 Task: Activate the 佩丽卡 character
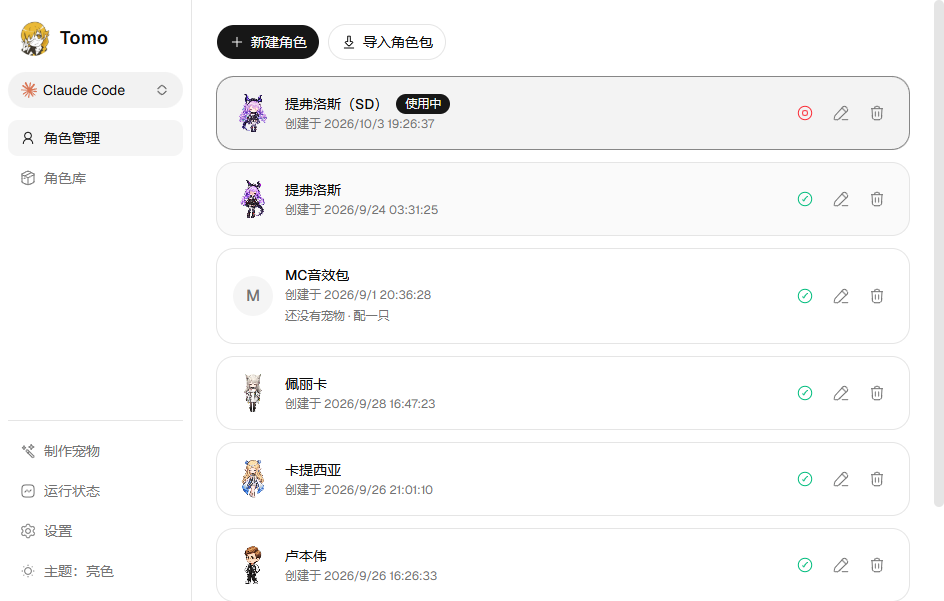tap(805, 393)
